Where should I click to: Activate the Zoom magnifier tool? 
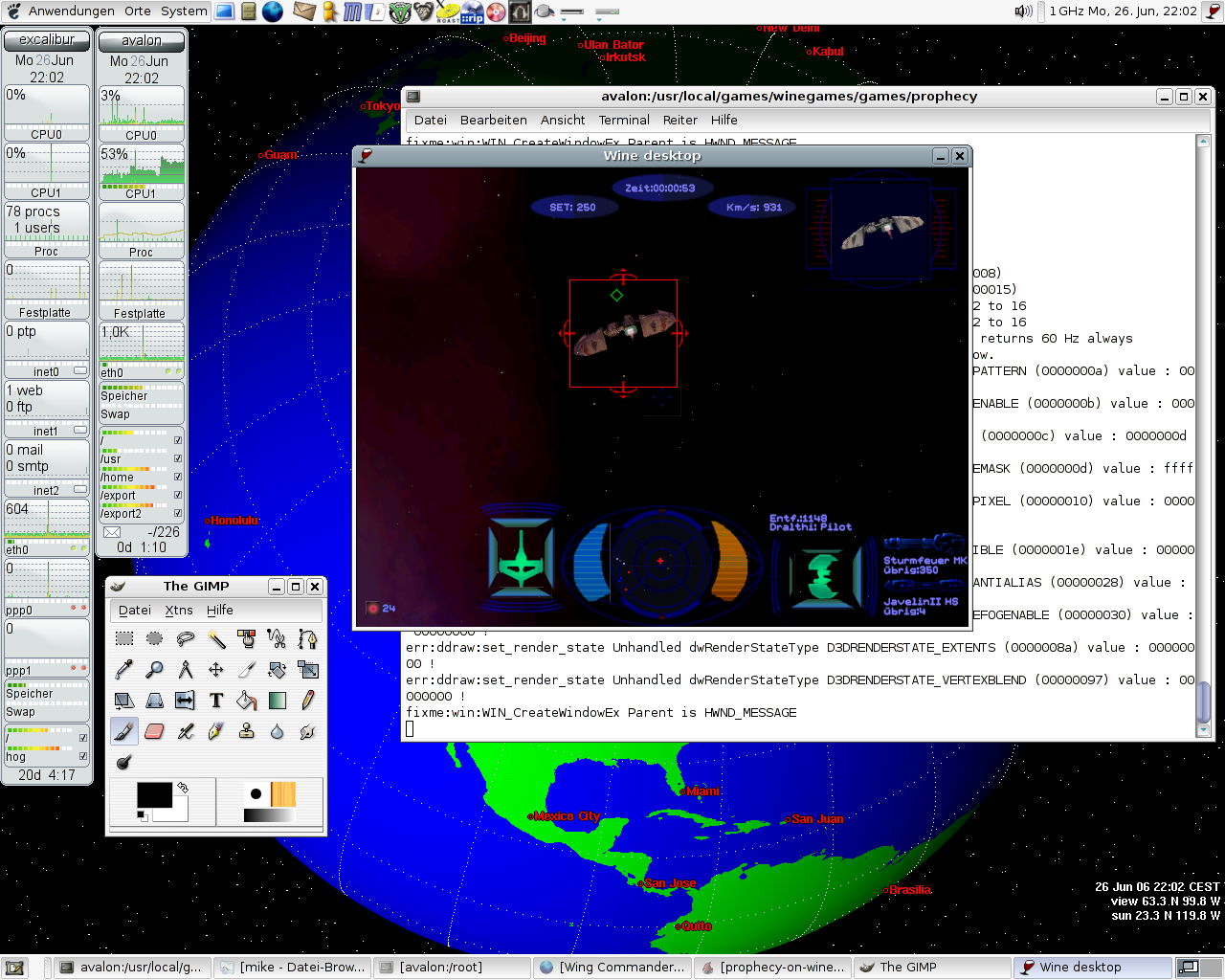154,670
